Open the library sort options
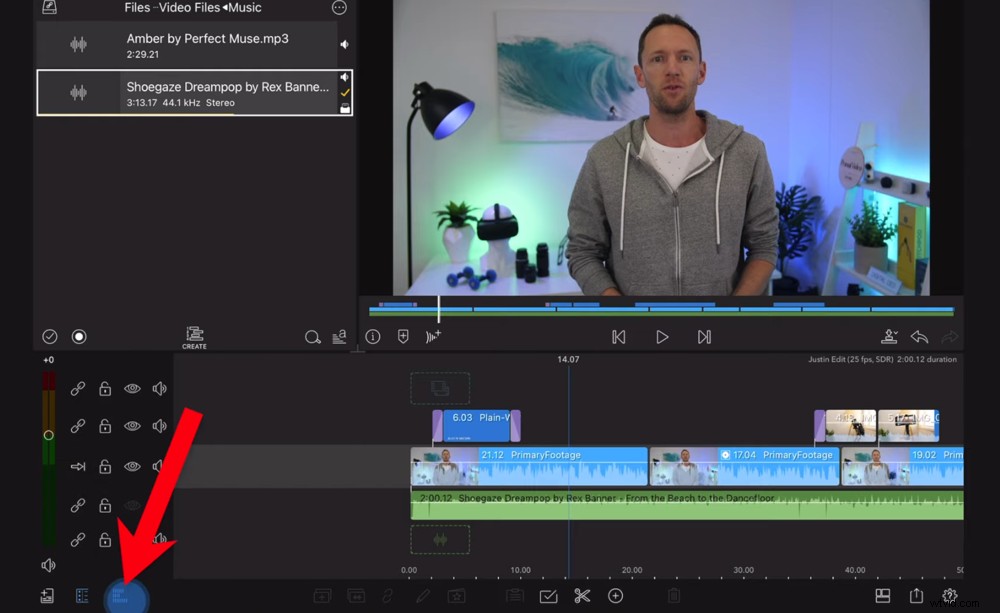The image size is (1000, 613). pyautogui.click(x=340, y=337)
